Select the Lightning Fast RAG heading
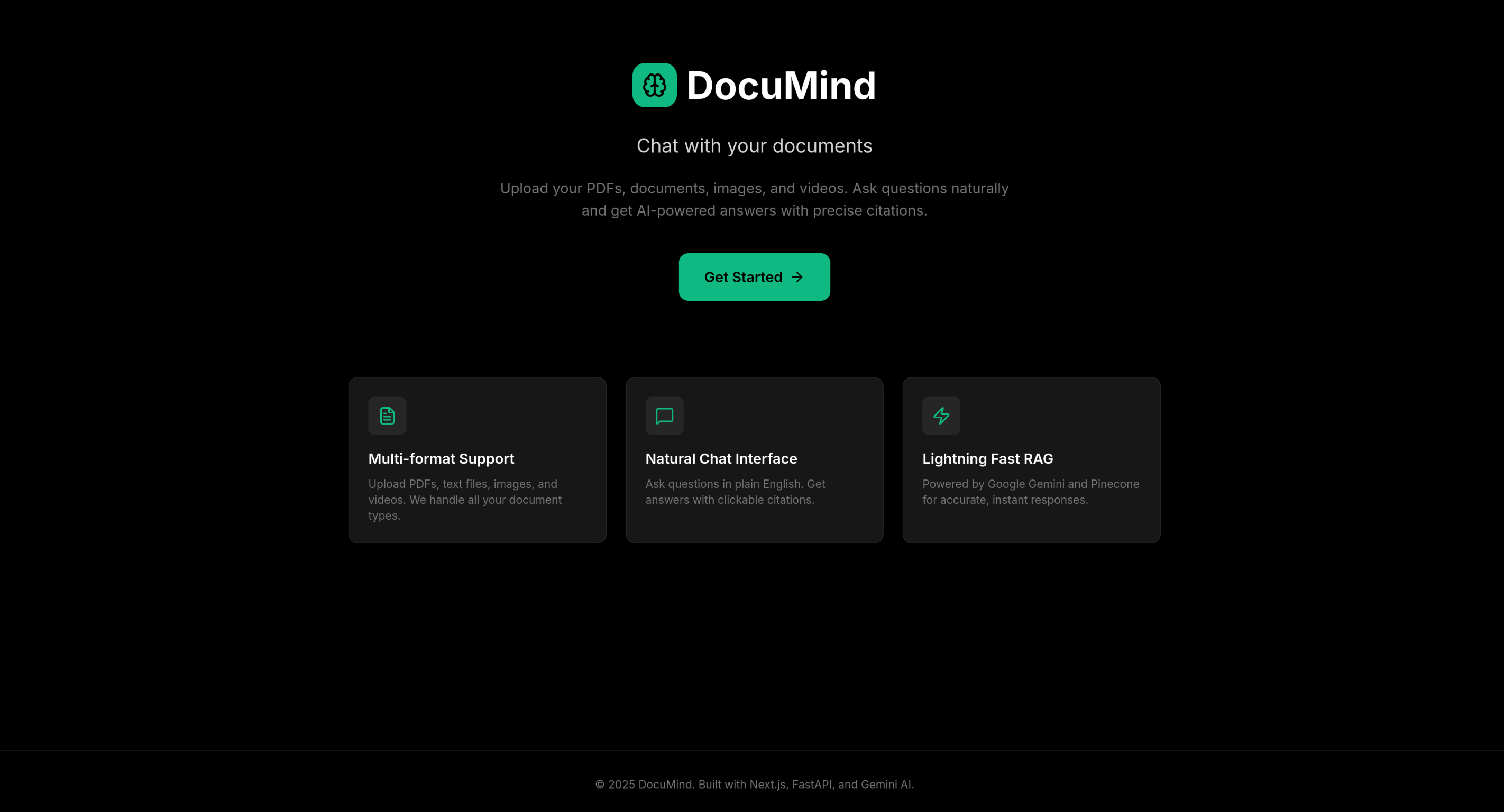The image size is (1504, 812). point(987,459)
